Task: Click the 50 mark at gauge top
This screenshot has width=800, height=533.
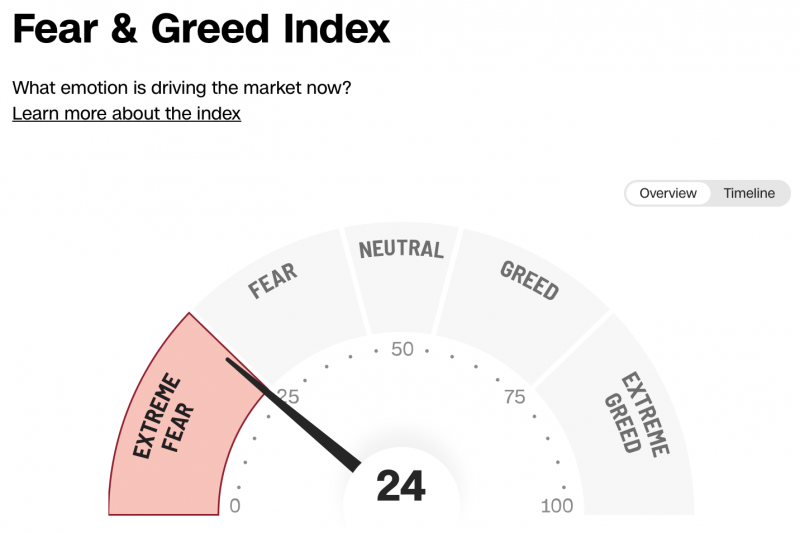Action: (402, 350)
